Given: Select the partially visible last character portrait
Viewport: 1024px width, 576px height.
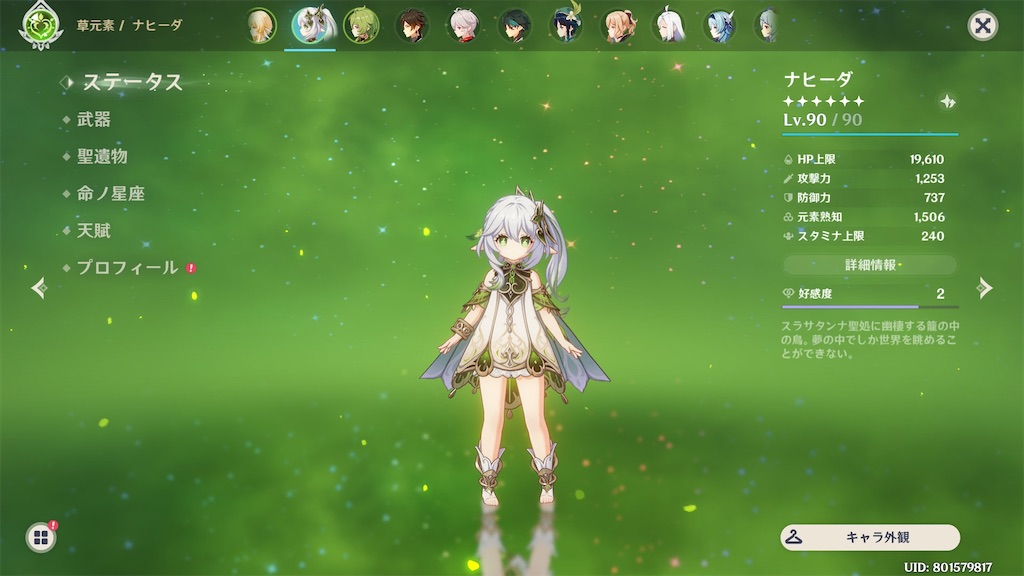Looking at the screenshot, I should [x=766, y=26].
